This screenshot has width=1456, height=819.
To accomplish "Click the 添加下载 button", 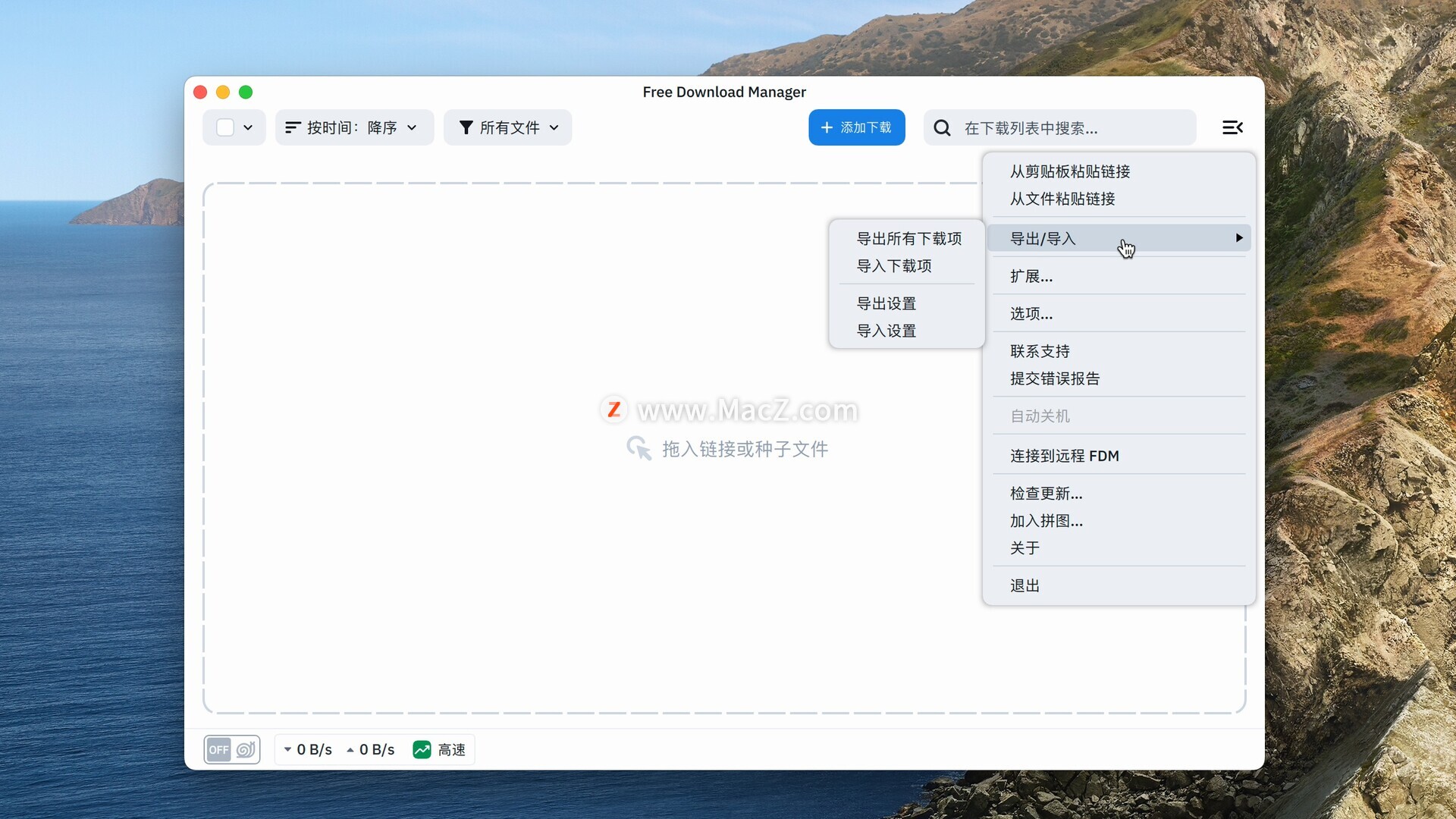I will click(856, 127).
